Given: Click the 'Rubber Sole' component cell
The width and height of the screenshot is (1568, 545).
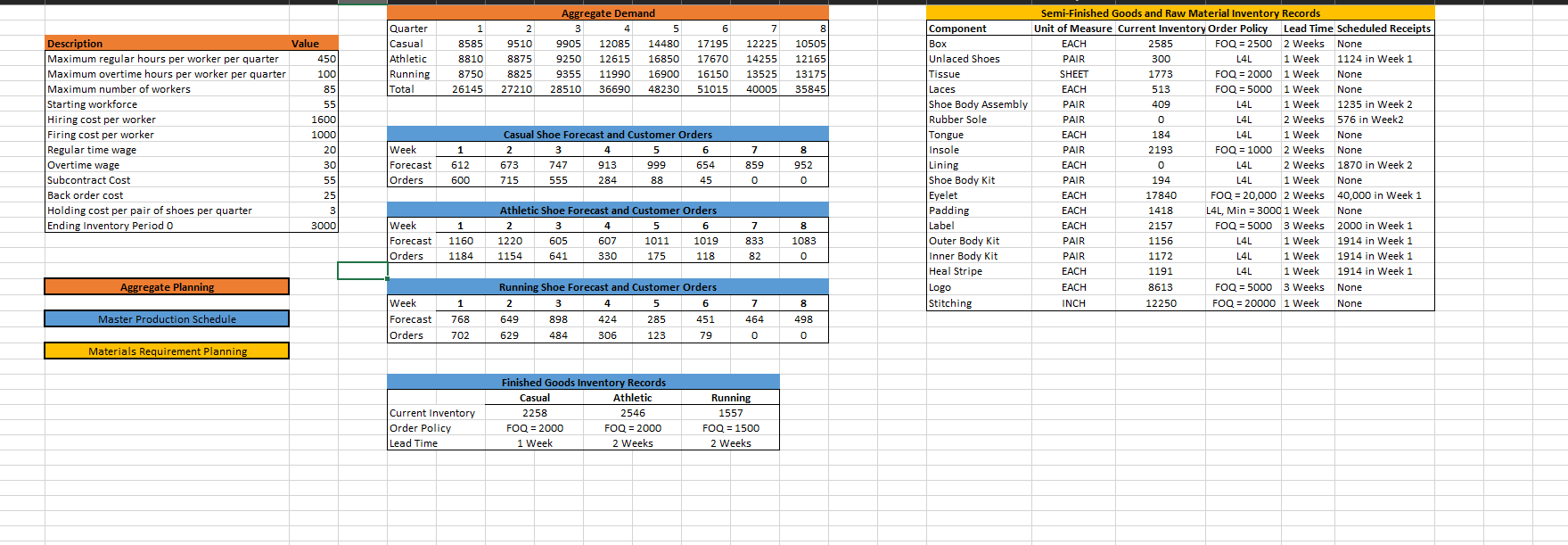Looking at the screenshot, I should coord(980,120).
